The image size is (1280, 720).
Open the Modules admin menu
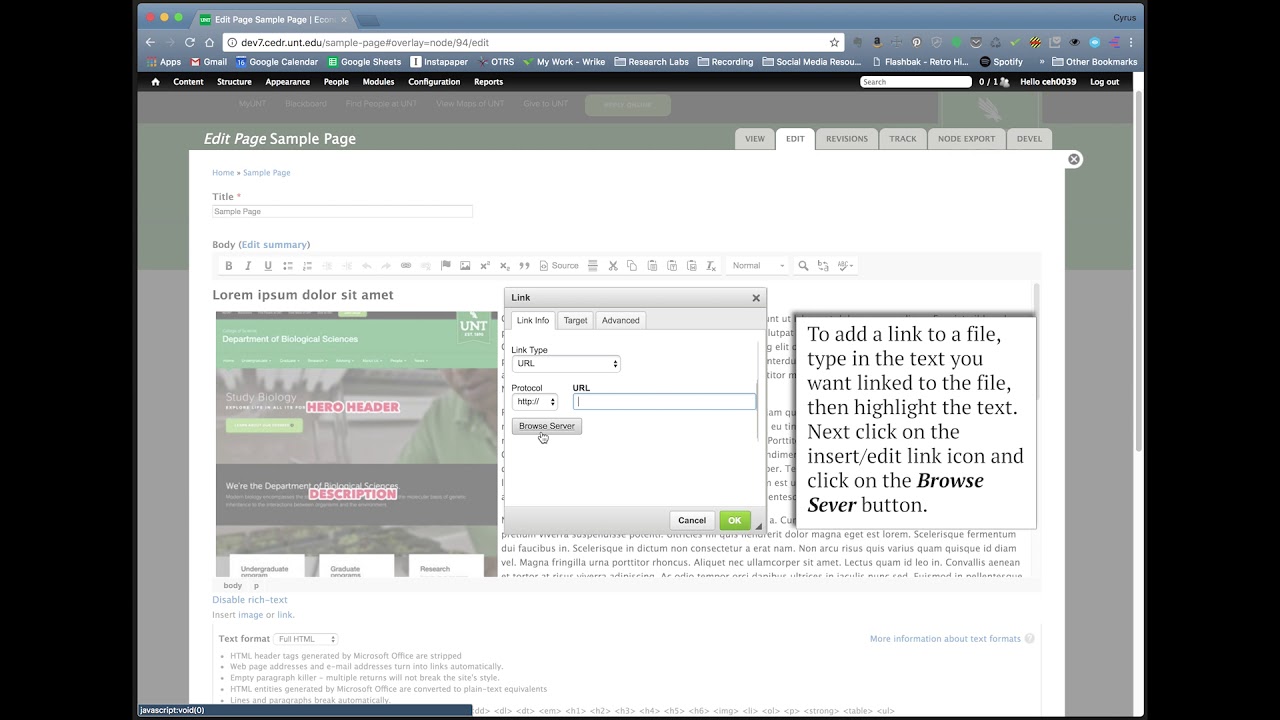tap(378, 82)
